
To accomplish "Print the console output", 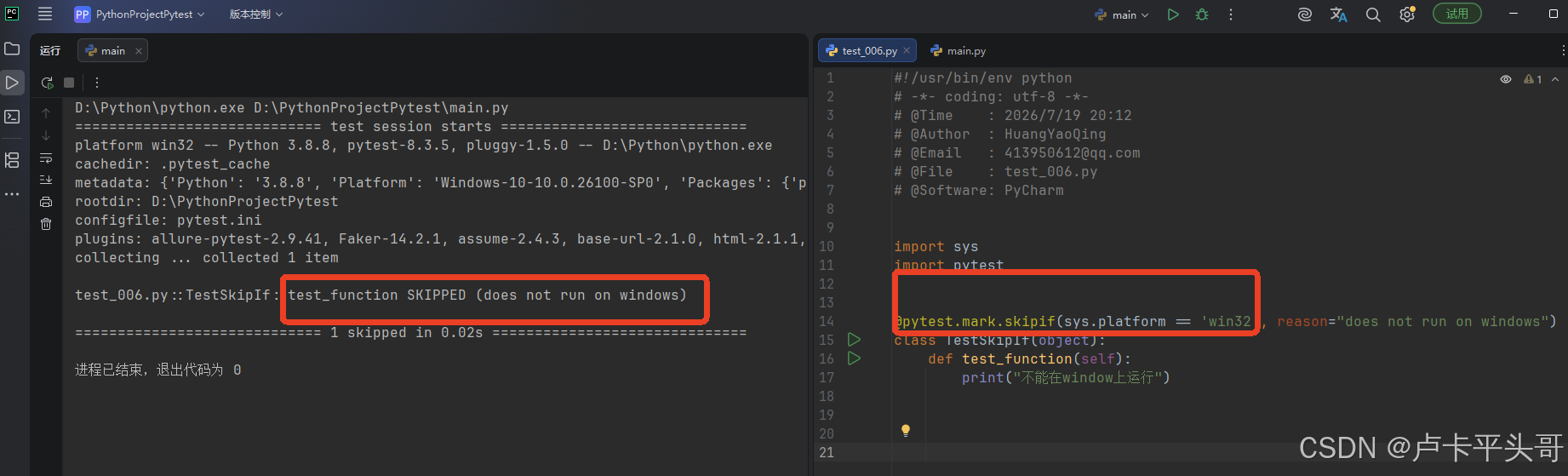I will point(46,202).
